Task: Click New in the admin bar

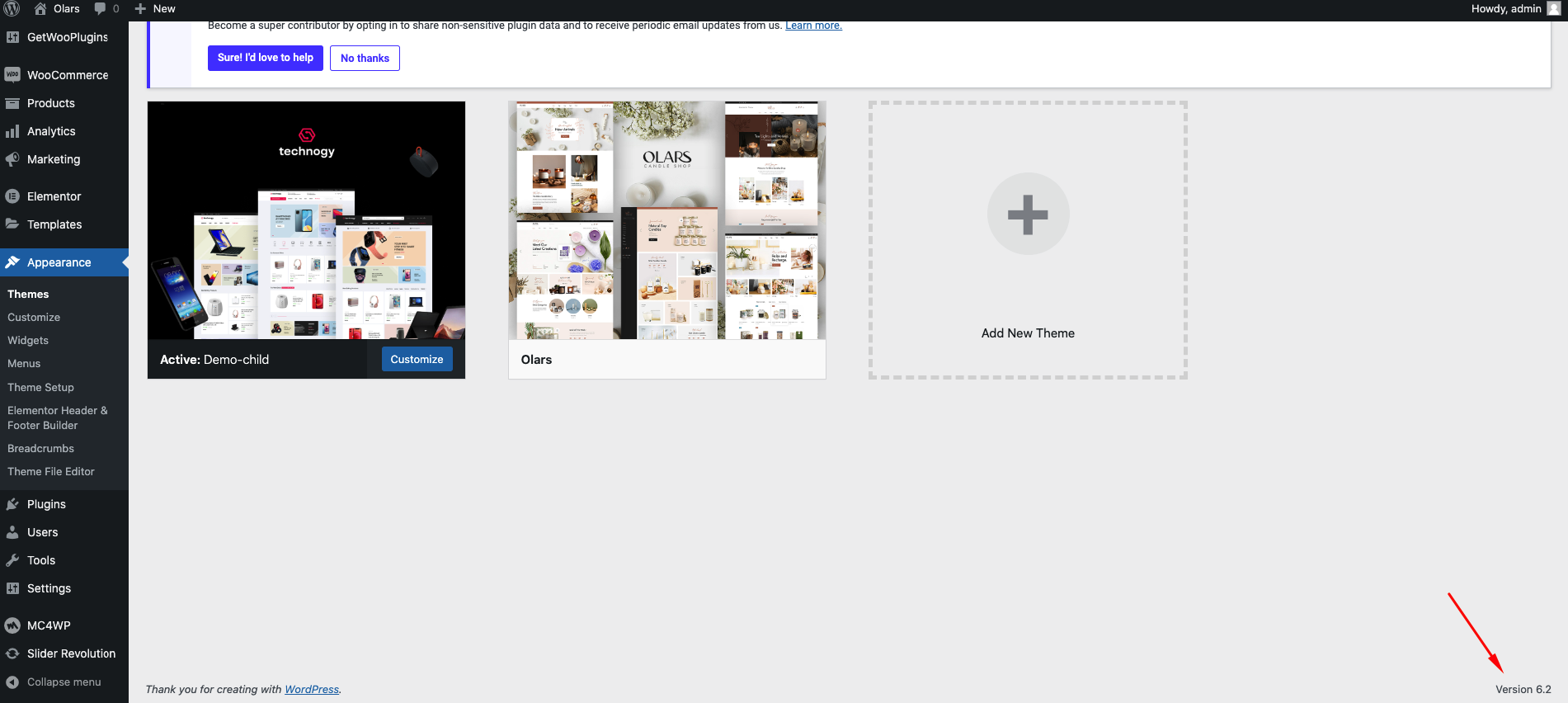Action: [164, 8]
